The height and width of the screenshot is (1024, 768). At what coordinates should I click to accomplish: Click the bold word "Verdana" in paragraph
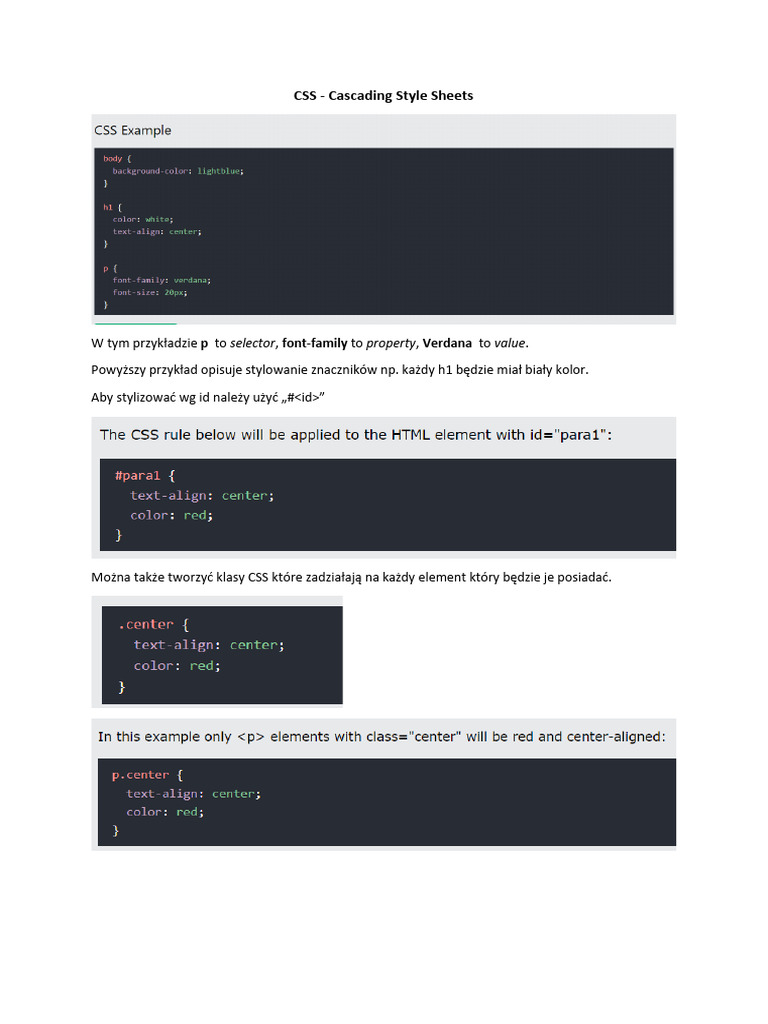point(447,343)
